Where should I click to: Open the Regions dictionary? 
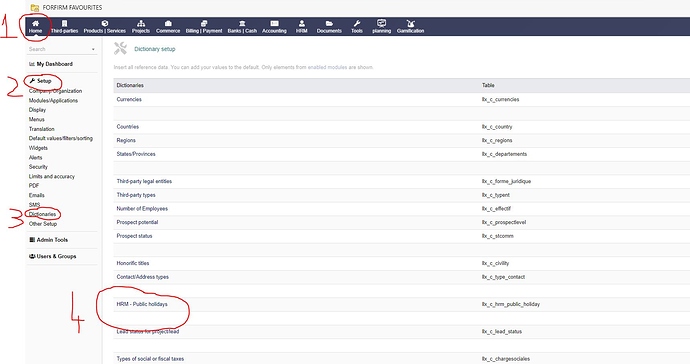click(126, 140)
